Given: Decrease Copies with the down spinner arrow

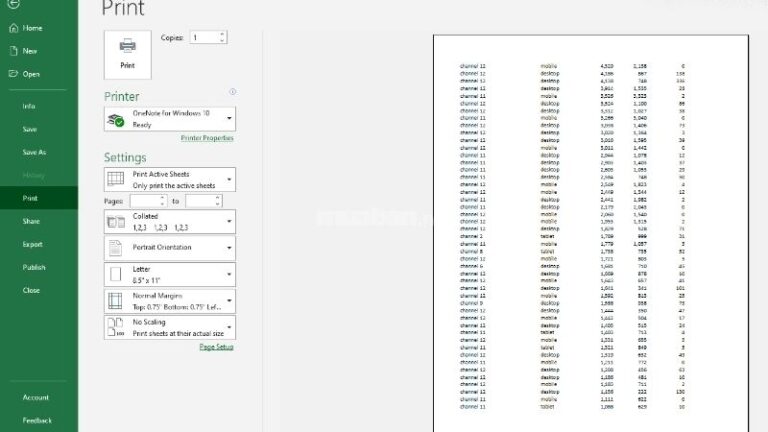Looking at the screenshot, I should click(x=222, y=41).
